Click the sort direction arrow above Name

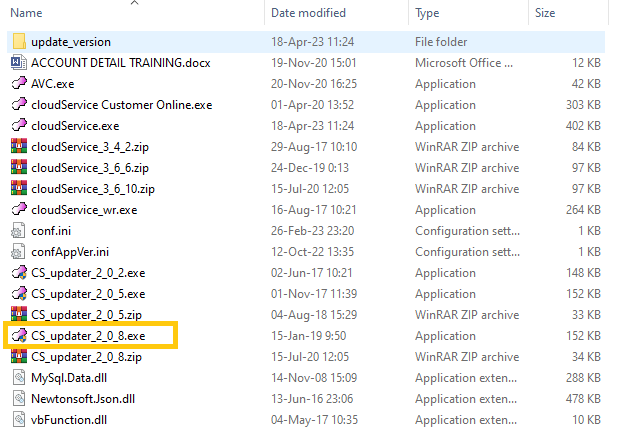point(135,3)
